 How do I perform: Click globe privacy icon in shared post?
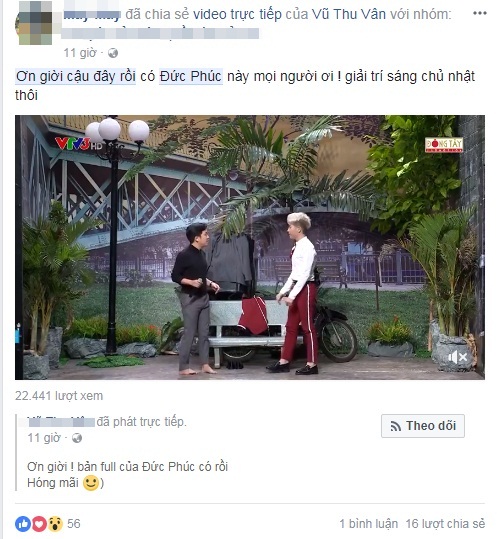coord(77,438)
